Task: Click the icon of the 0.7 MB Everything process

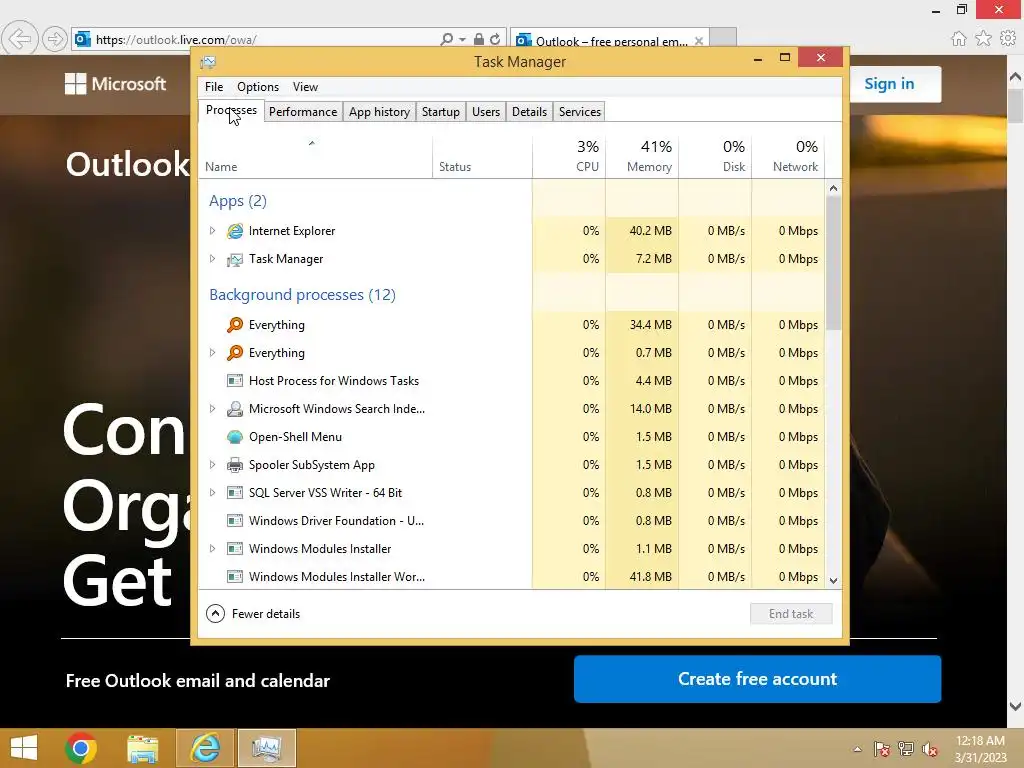Action: (x=234, y=353)
